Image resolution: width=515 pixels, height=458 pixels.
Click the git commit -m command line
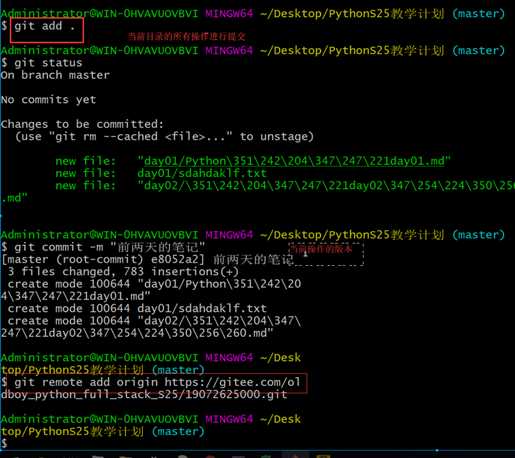tap(103, 247)
